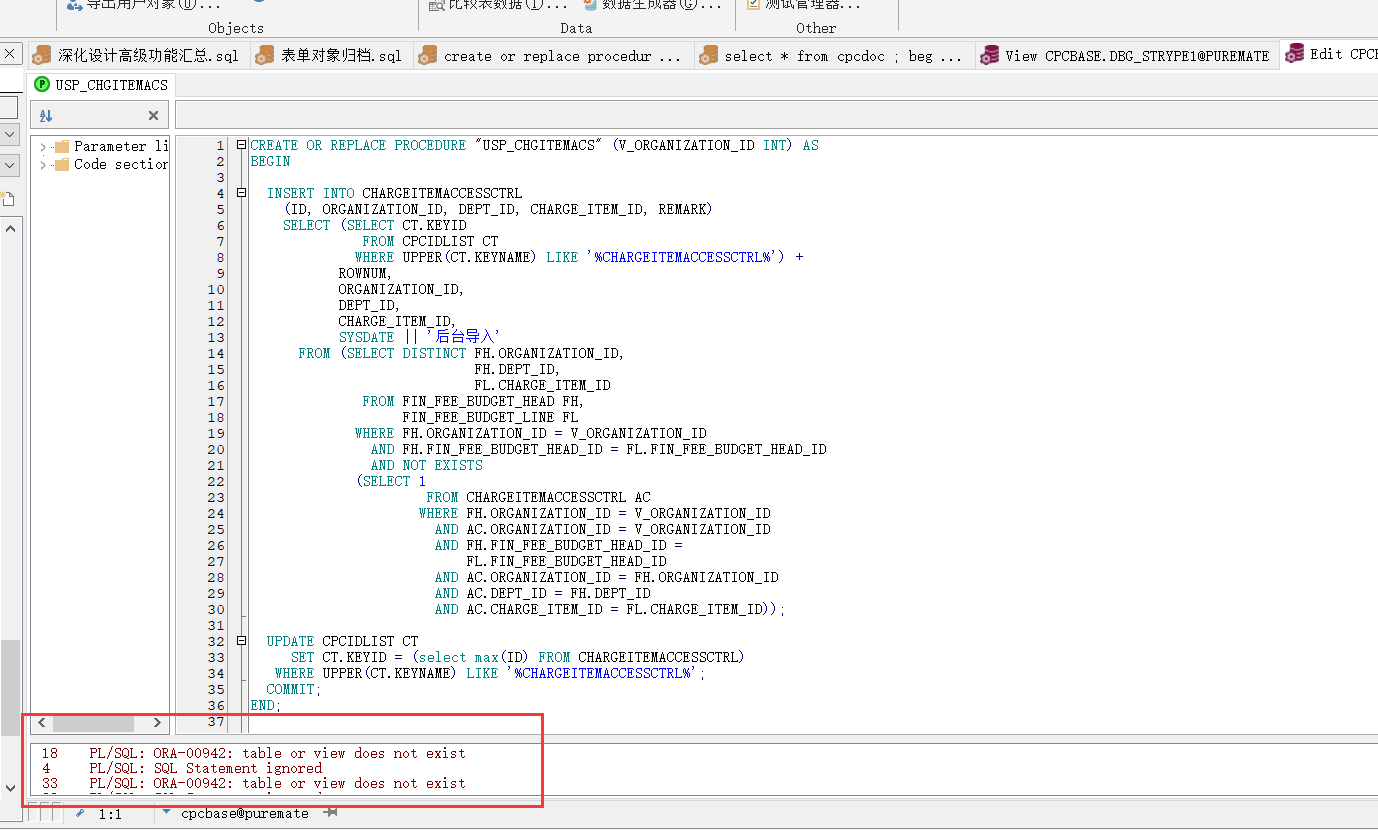
Task: Expand the Parameter list tree node
Action: [43, 146]
